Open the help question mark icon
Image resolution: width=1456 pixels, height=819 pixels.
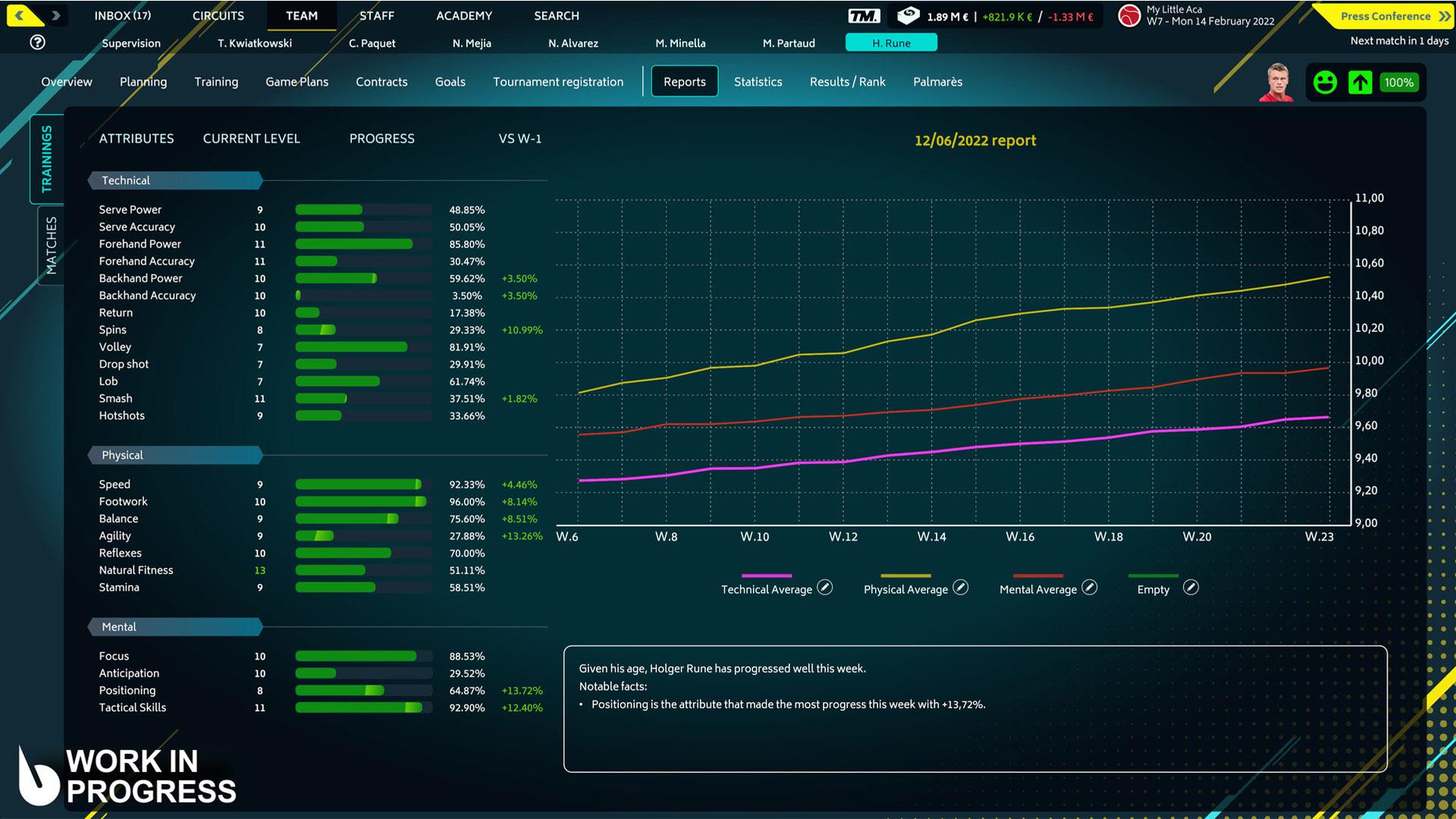pos(37,42)
